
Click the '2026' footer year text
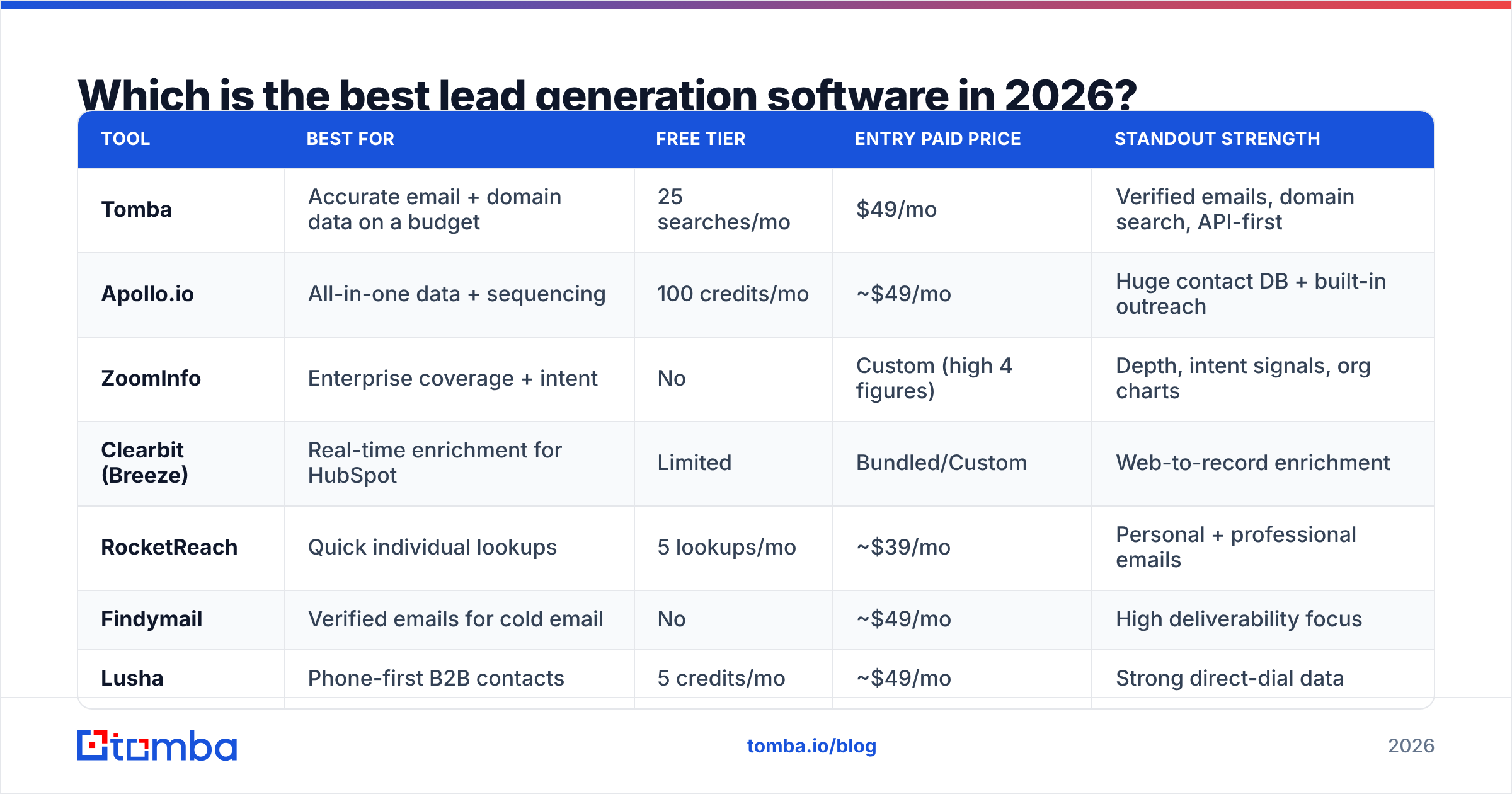click(x=1411, y=746)
